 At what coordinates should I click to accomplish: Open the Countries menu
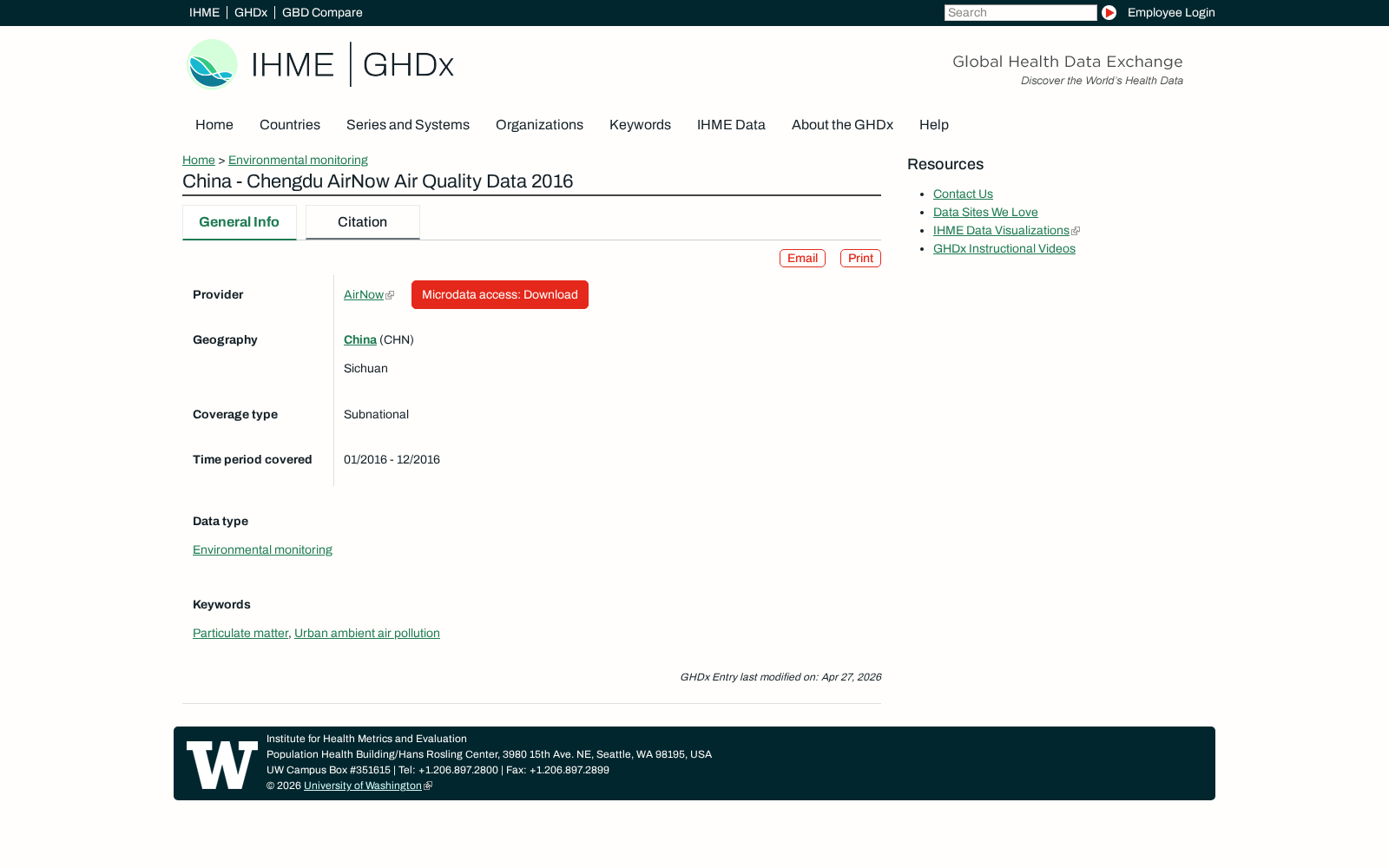290,125
